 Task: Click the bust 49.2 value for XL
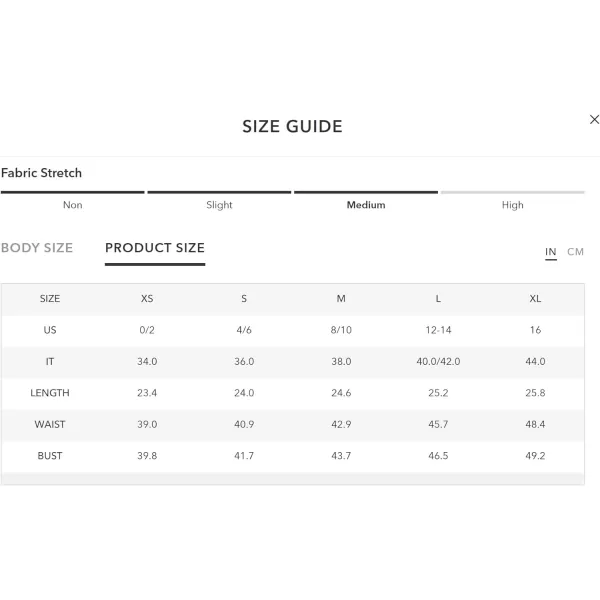point(535,456)
